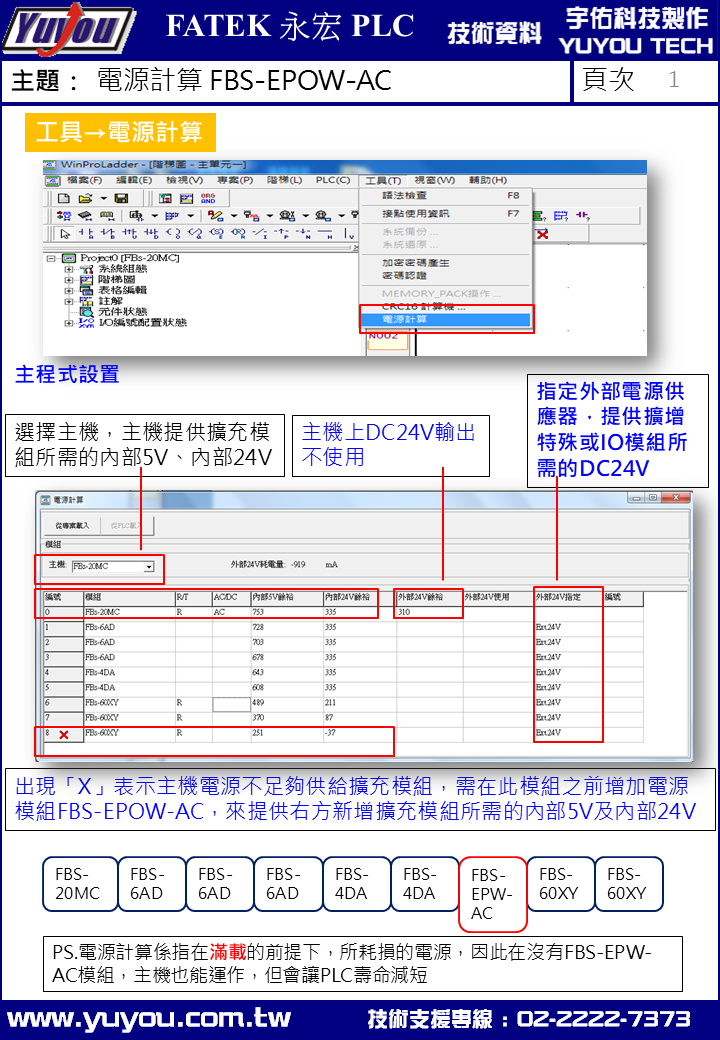Expand the 階梯圖 tree node

[68, 280]
